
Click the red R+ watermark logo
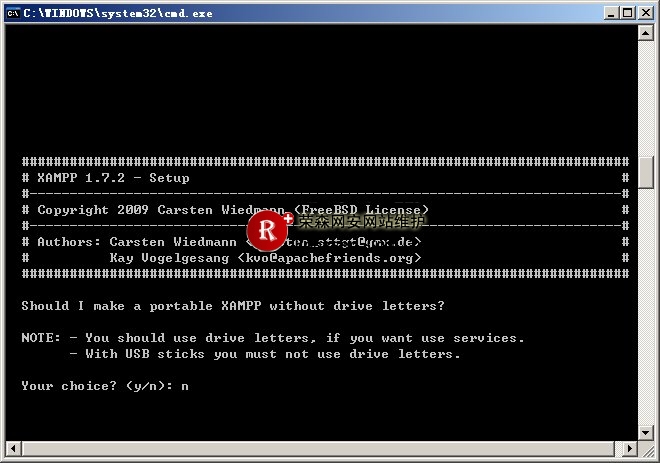pos(268,230)
